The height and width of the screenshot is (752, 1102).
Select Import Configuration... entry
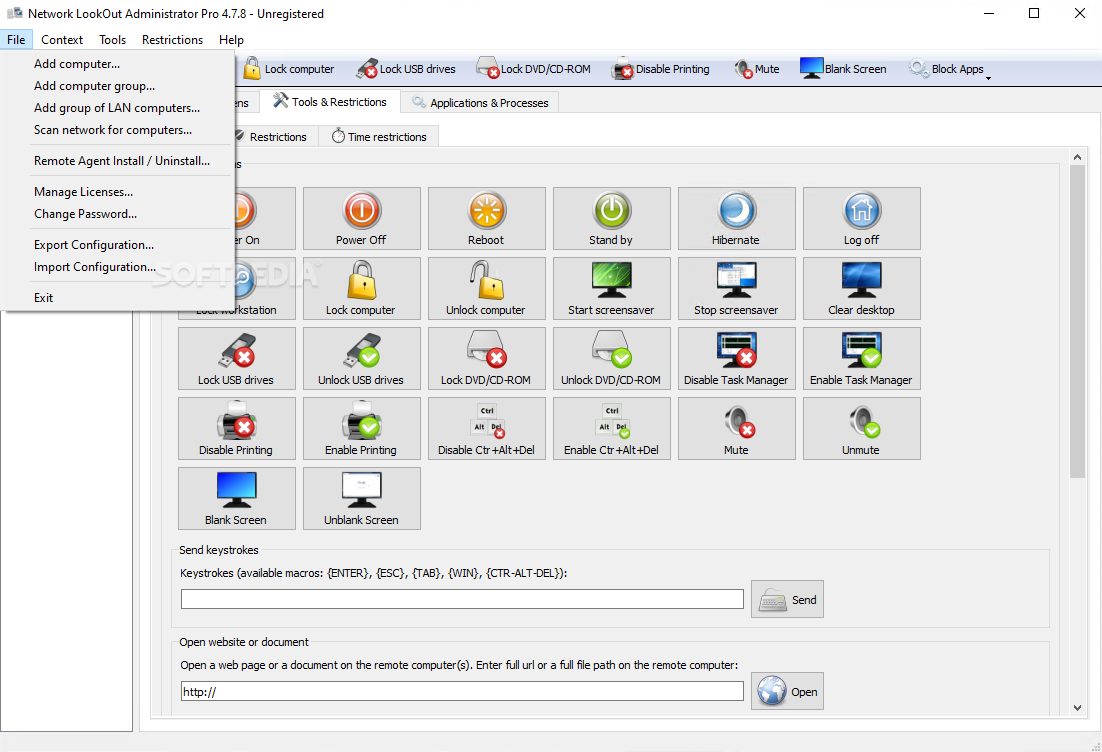(x=117, y=267)
